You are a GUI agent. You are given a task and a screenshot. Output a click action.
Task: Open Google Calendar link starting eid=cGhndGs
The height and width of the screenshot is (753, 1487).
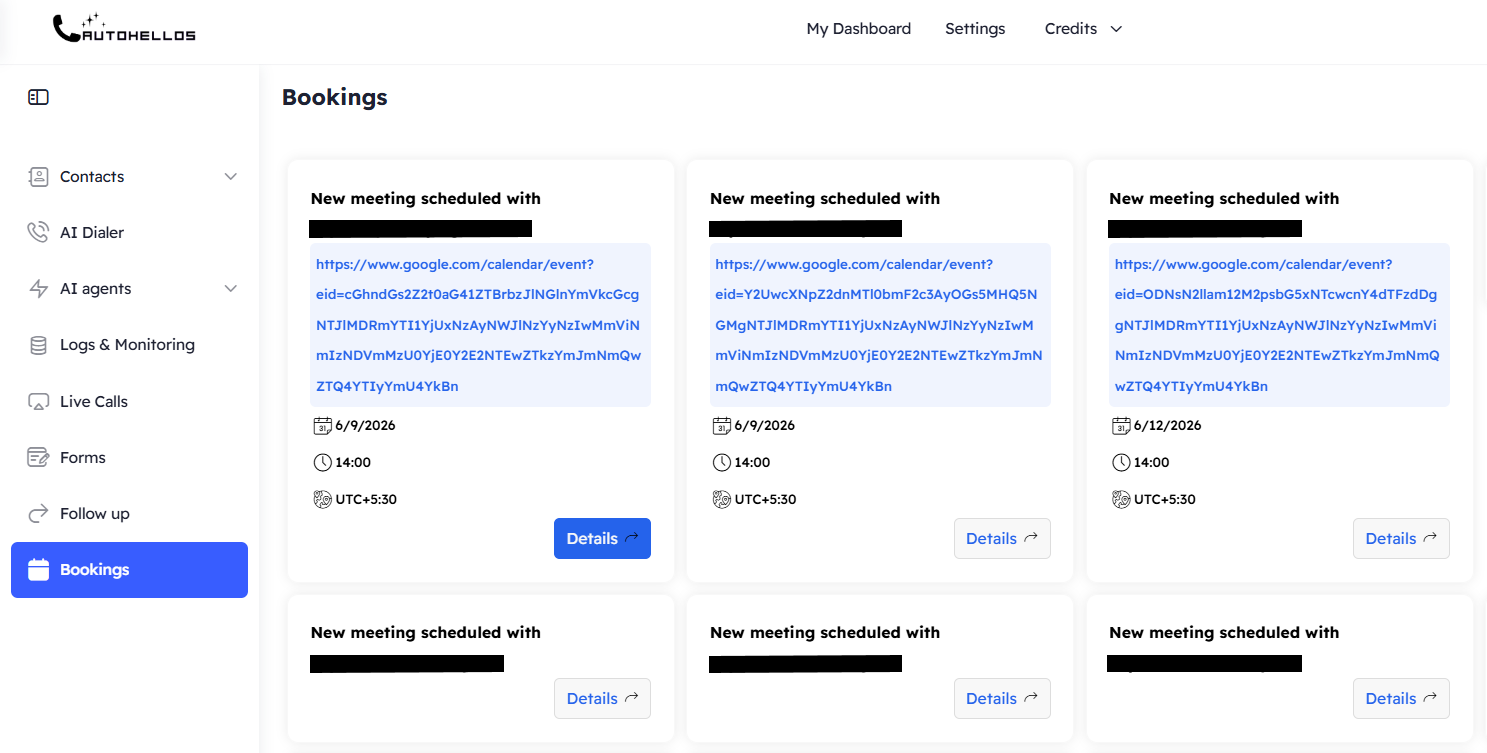480,325
